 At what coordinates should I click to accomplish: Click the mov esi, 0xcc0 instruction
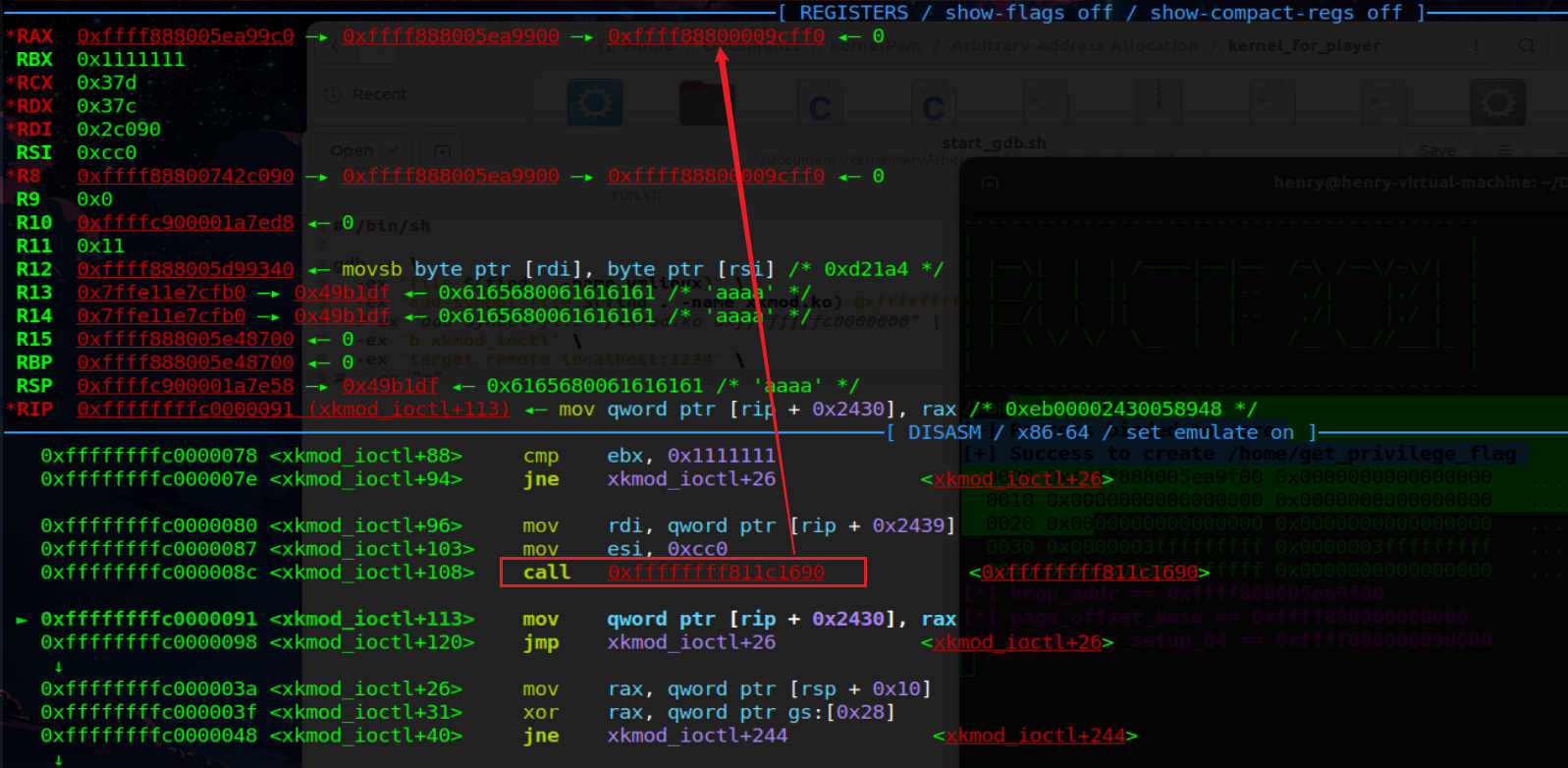pos(624,549)
